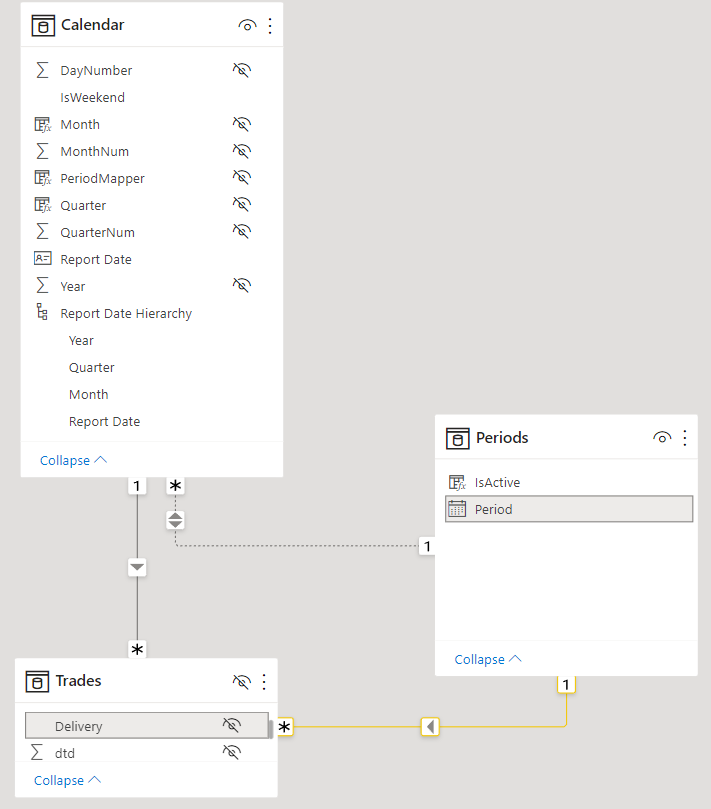
Task: Click sigma icon next to dtd
Action: point(37,752)
